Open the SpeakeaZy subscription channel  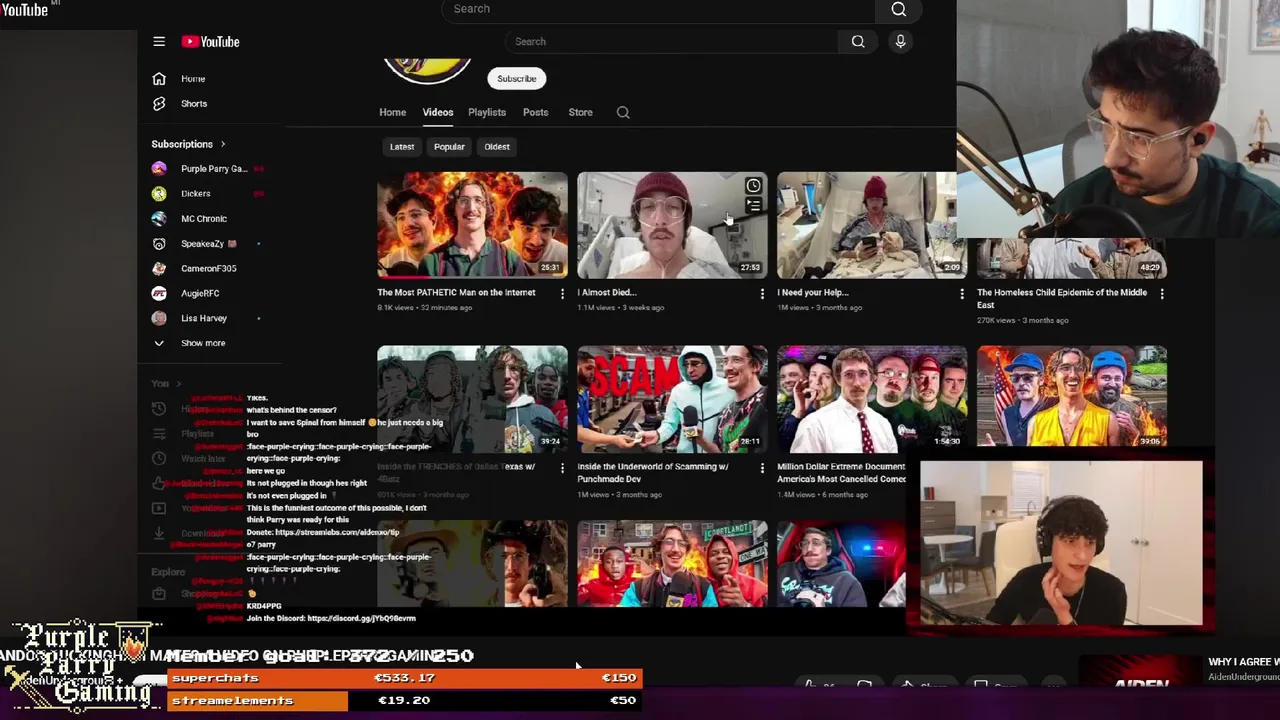coord(206,244)
